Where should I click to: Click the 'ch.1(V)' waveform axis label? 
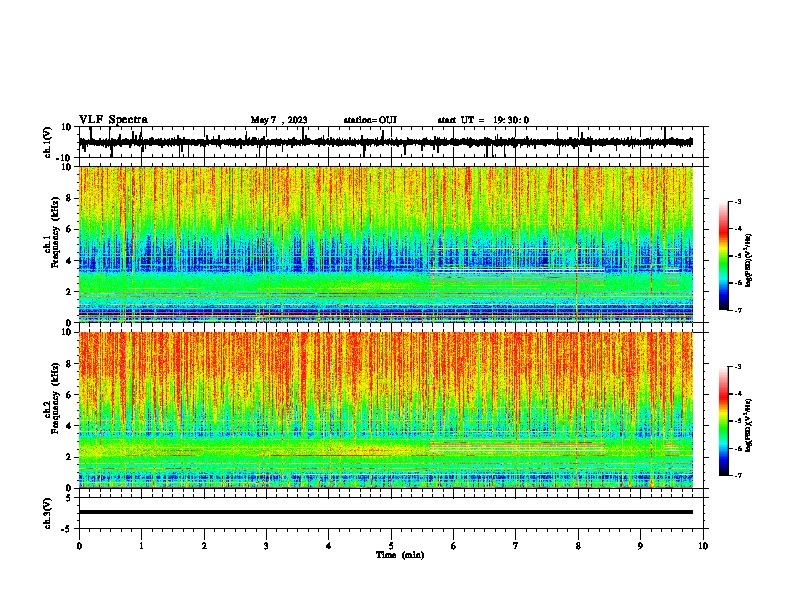[x=48, y=142]
